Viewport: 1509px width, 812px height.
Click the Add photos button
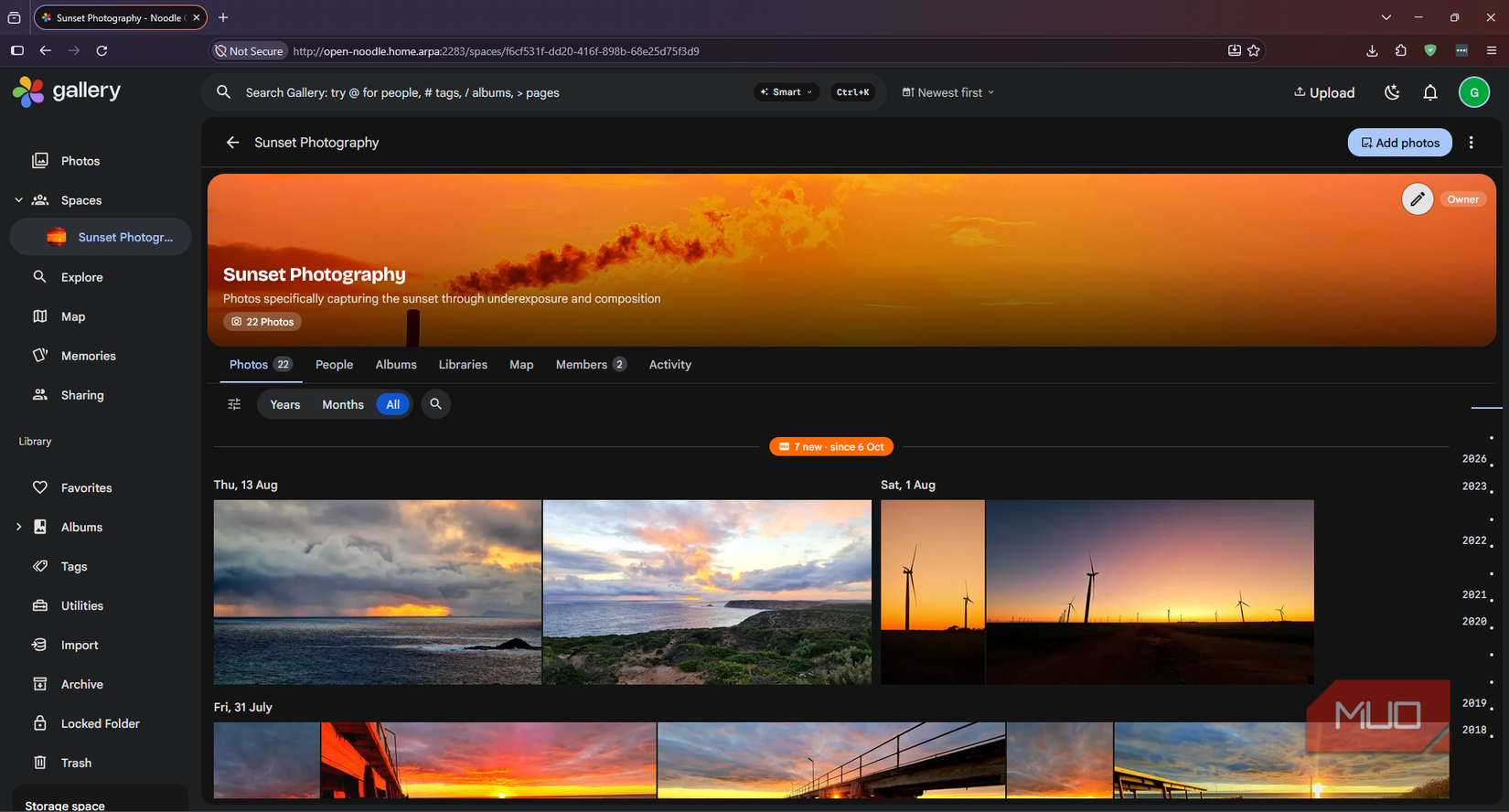(1399, 143)
